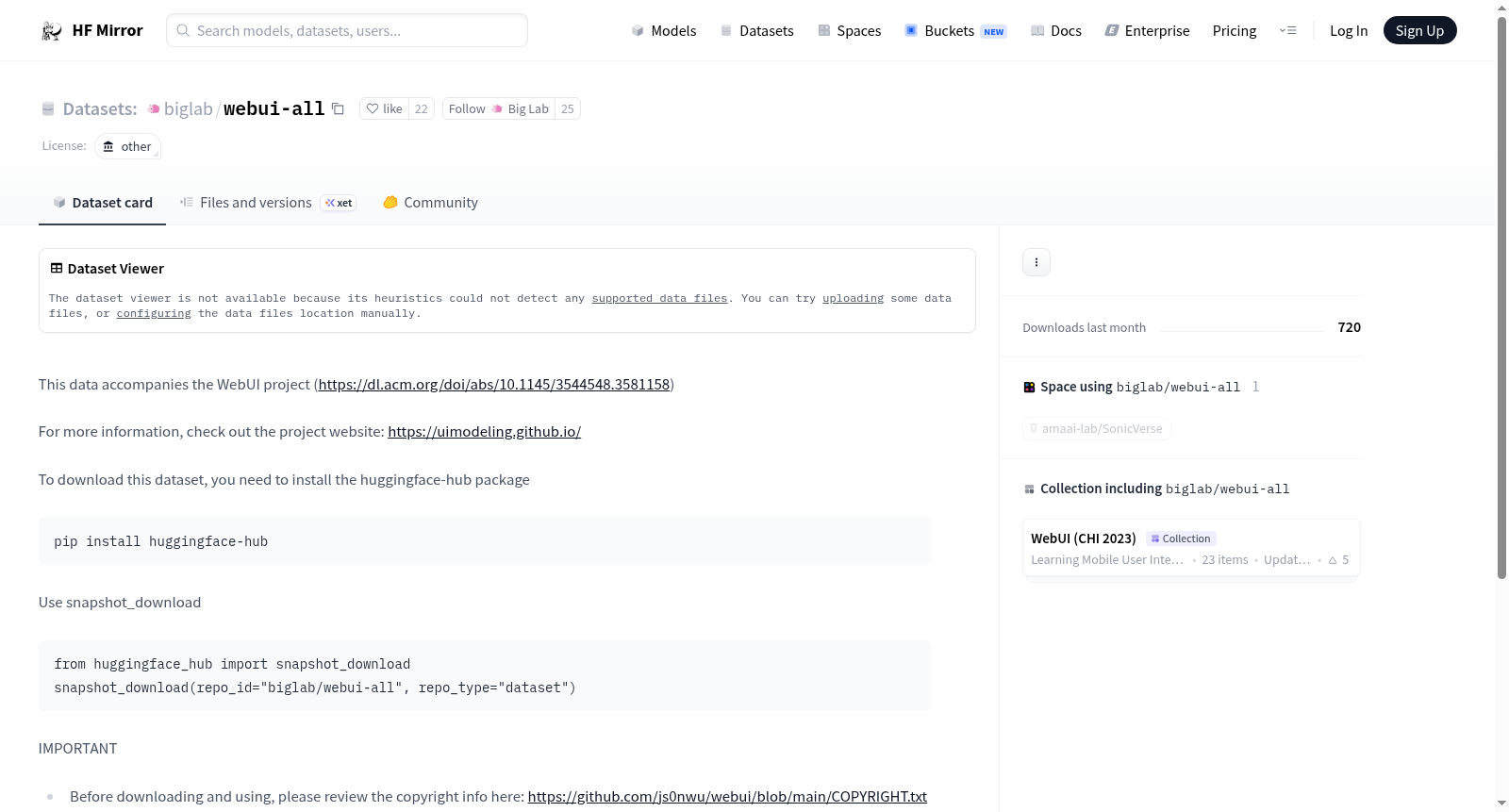1509x812 pixels.
Task: Click the webui-all dataset title
Action: (x=274, y=108)
